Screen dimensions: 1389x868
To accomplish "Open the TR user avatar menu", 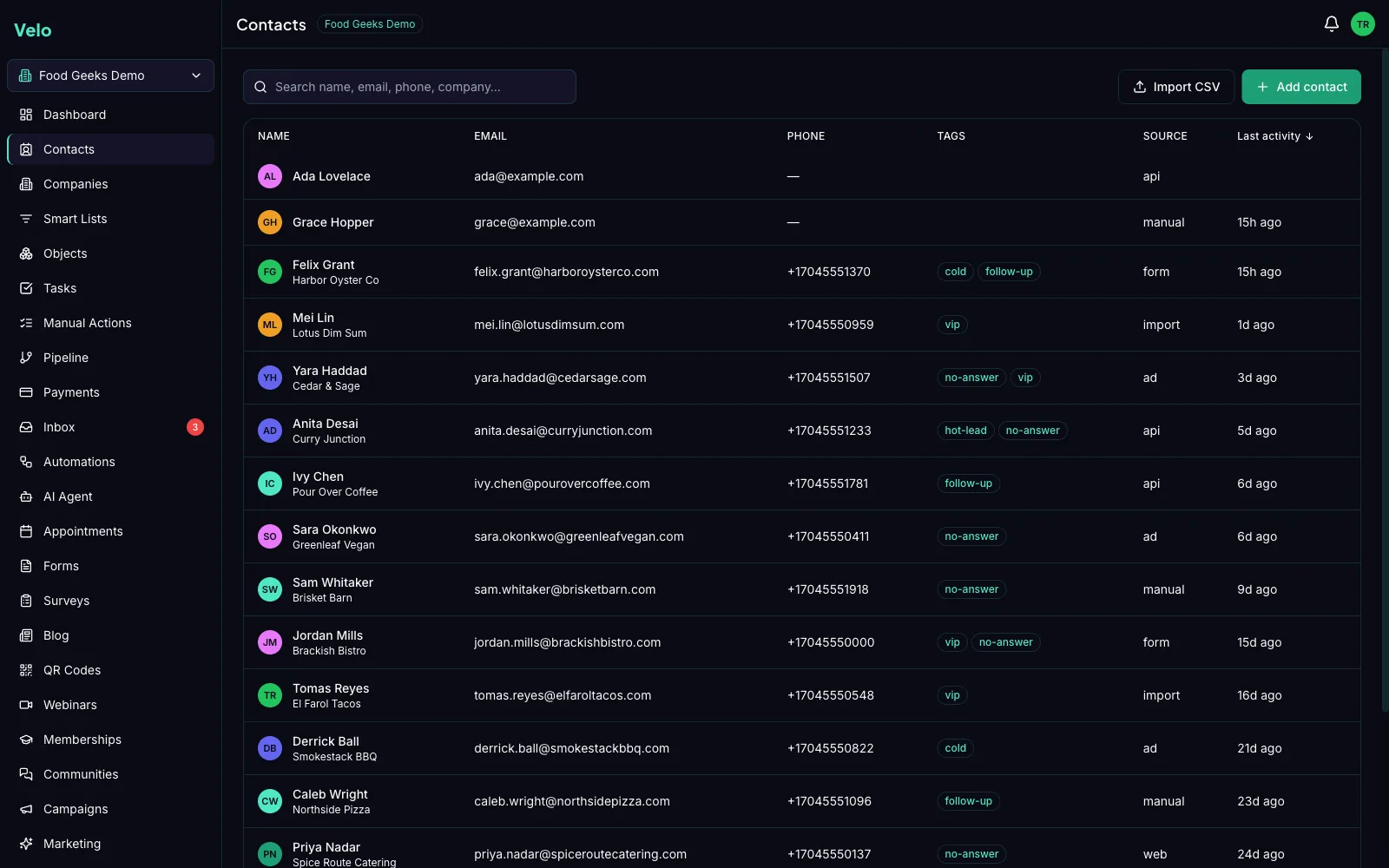I will click(1363, 24).
